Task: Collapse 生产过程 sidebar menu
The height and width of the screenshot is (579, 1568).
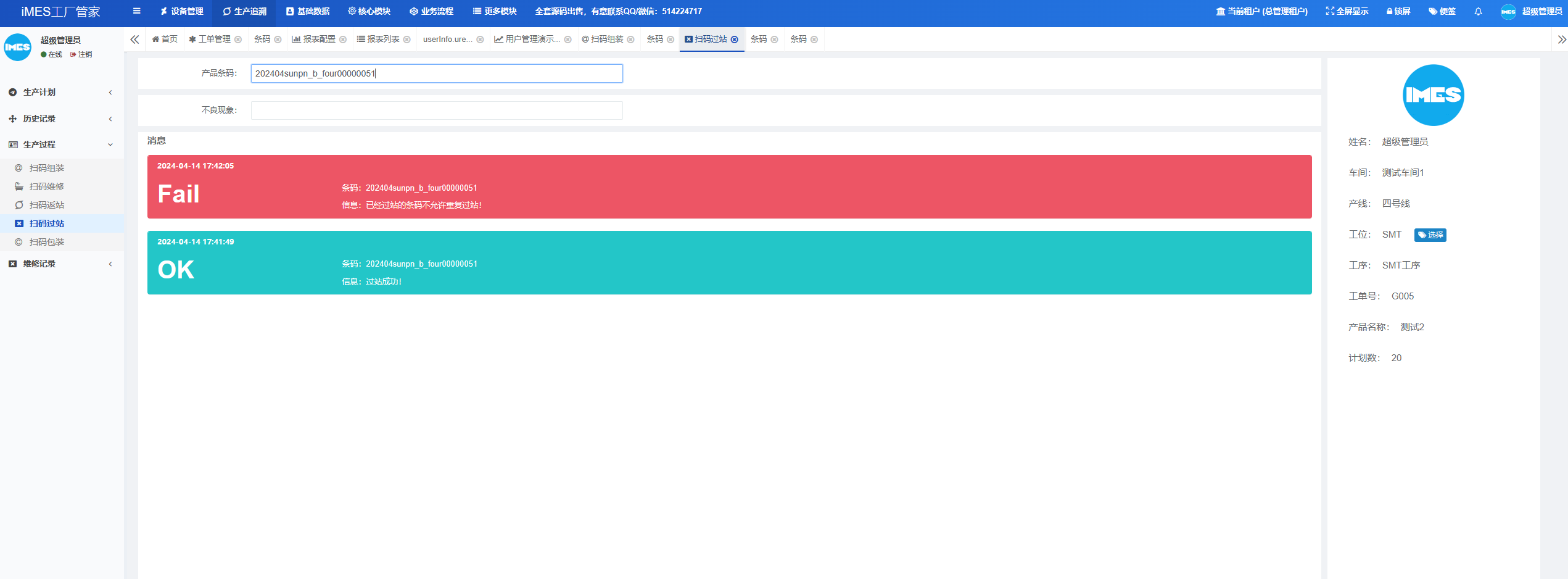Action: (62, 144)
